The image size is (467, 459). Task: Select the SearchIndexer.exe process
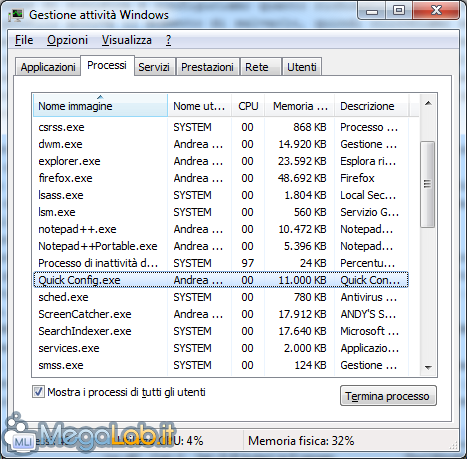(x=221, y=331)
